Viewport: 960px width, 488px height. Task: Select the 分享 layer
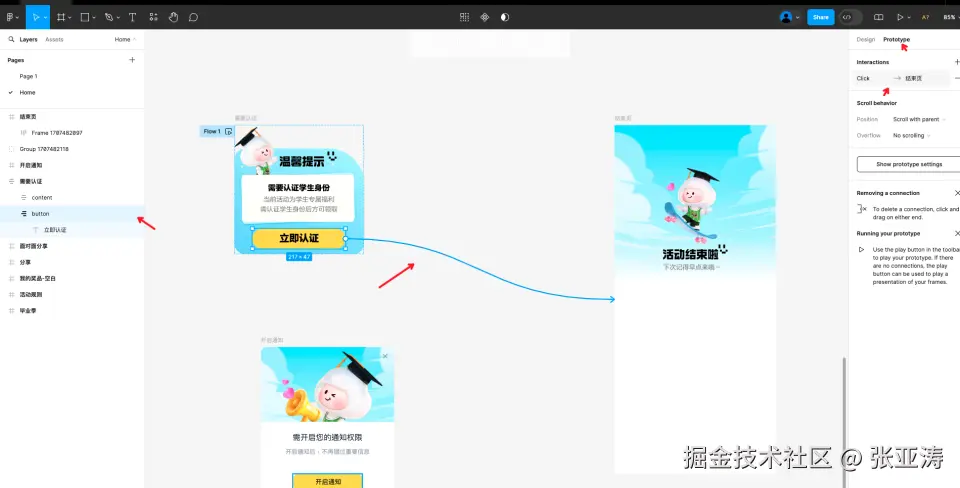pos(72,262)
